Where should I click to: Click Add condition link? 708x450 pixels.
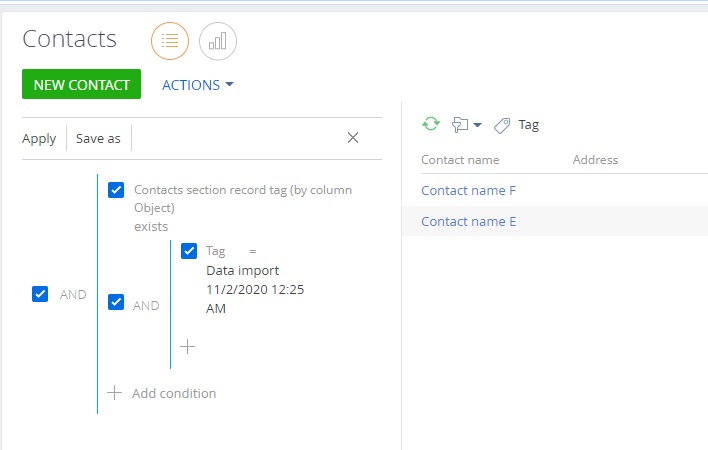174,394
